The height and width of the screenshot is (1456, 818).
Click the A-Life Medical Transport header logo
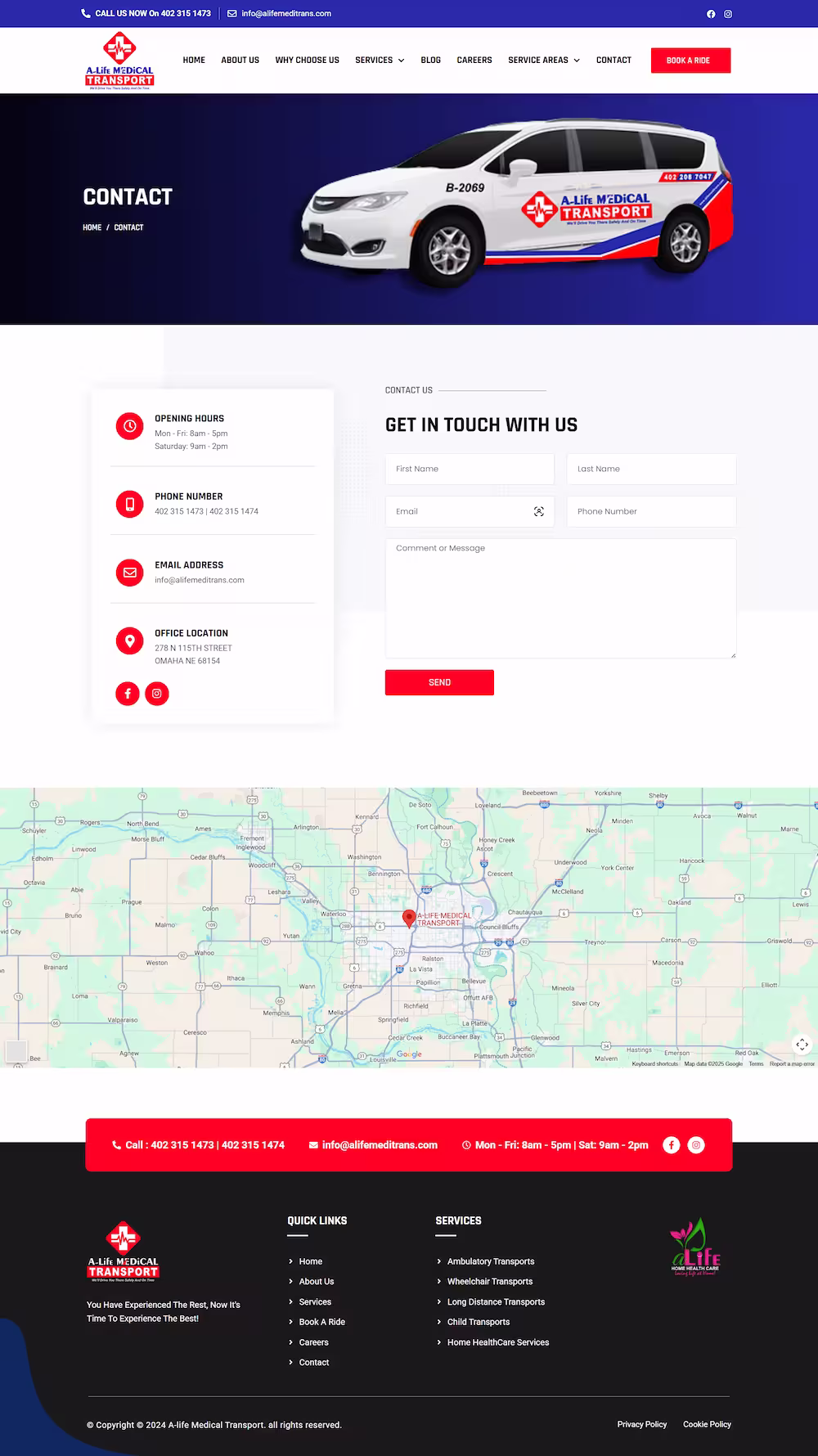pos(120,61)
